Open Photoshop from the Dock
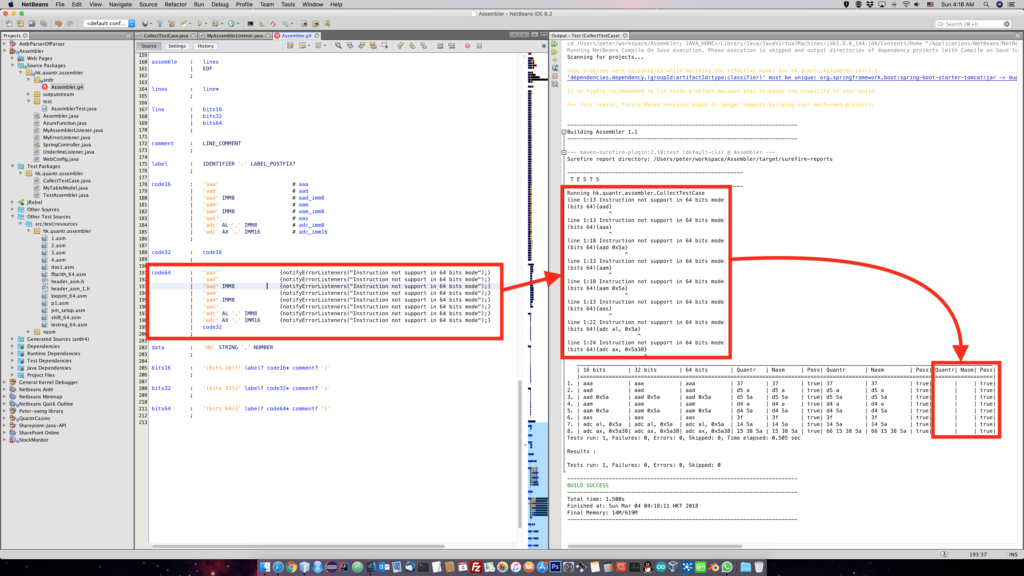 [555, 567]
